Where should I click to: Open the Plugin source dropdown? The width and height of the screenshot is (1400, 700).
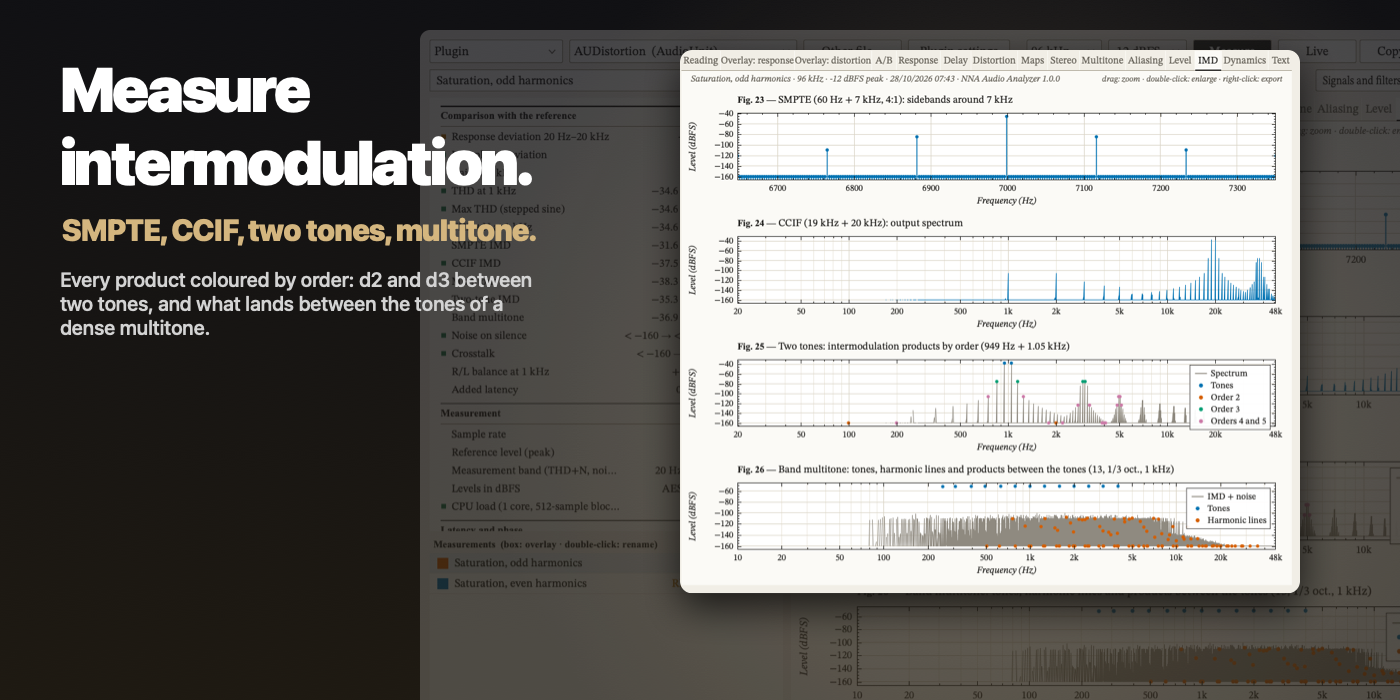(x=495, y=51)
